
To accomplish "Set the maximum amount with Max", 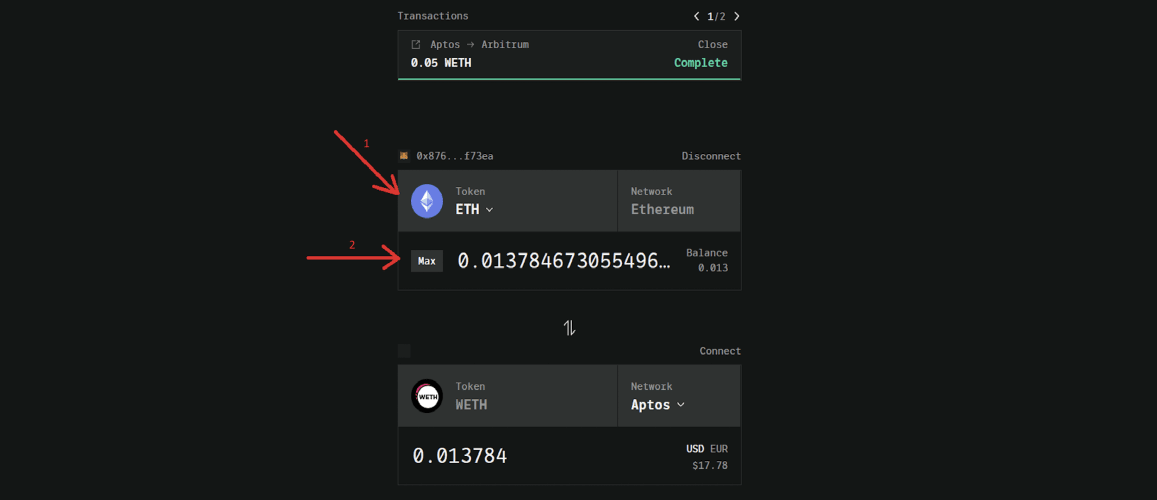I will pyautogui.click(x=426, y=261).
